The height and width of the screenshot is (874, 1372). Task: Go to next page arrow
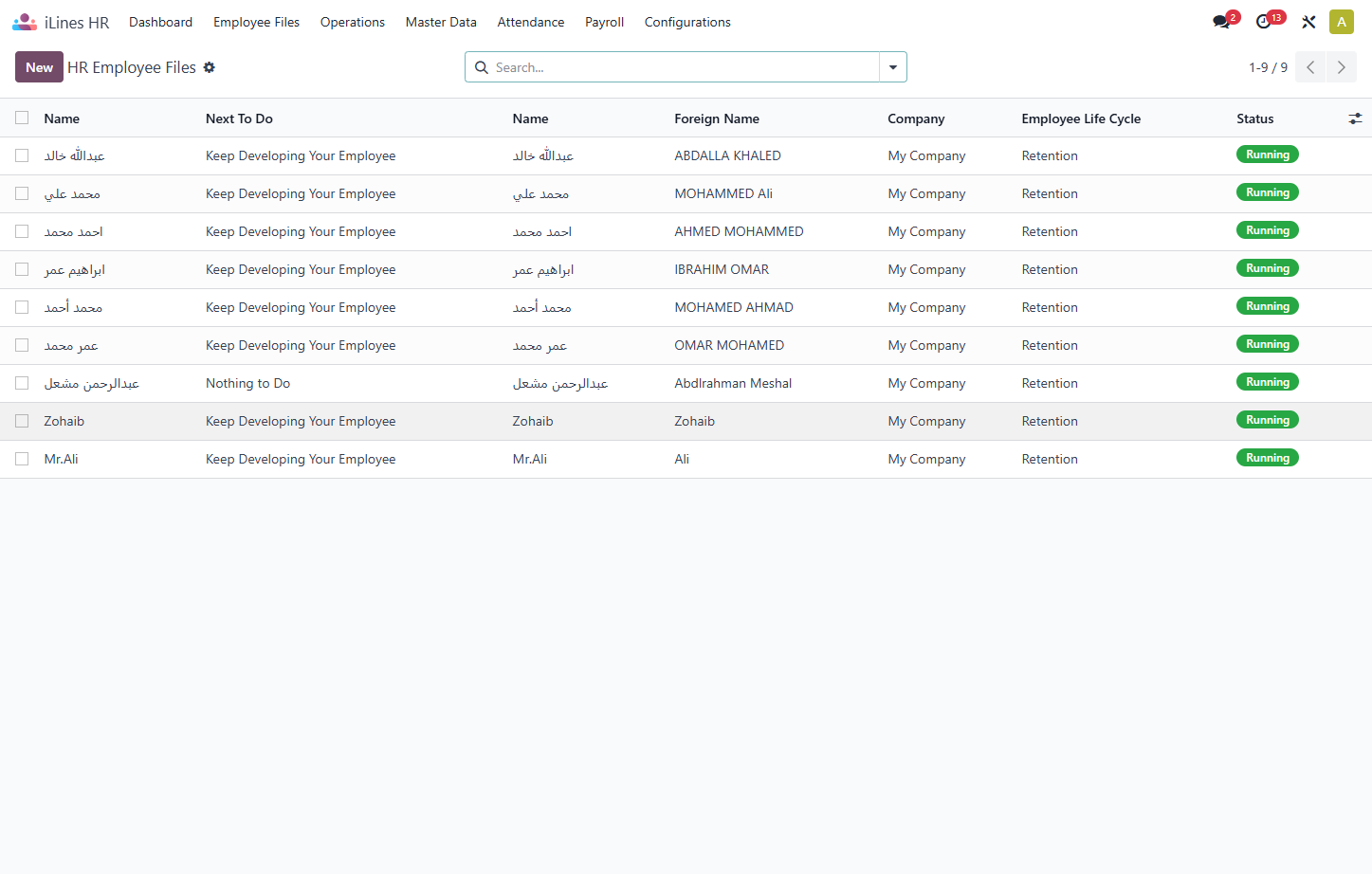click(x=1341, y=67)
